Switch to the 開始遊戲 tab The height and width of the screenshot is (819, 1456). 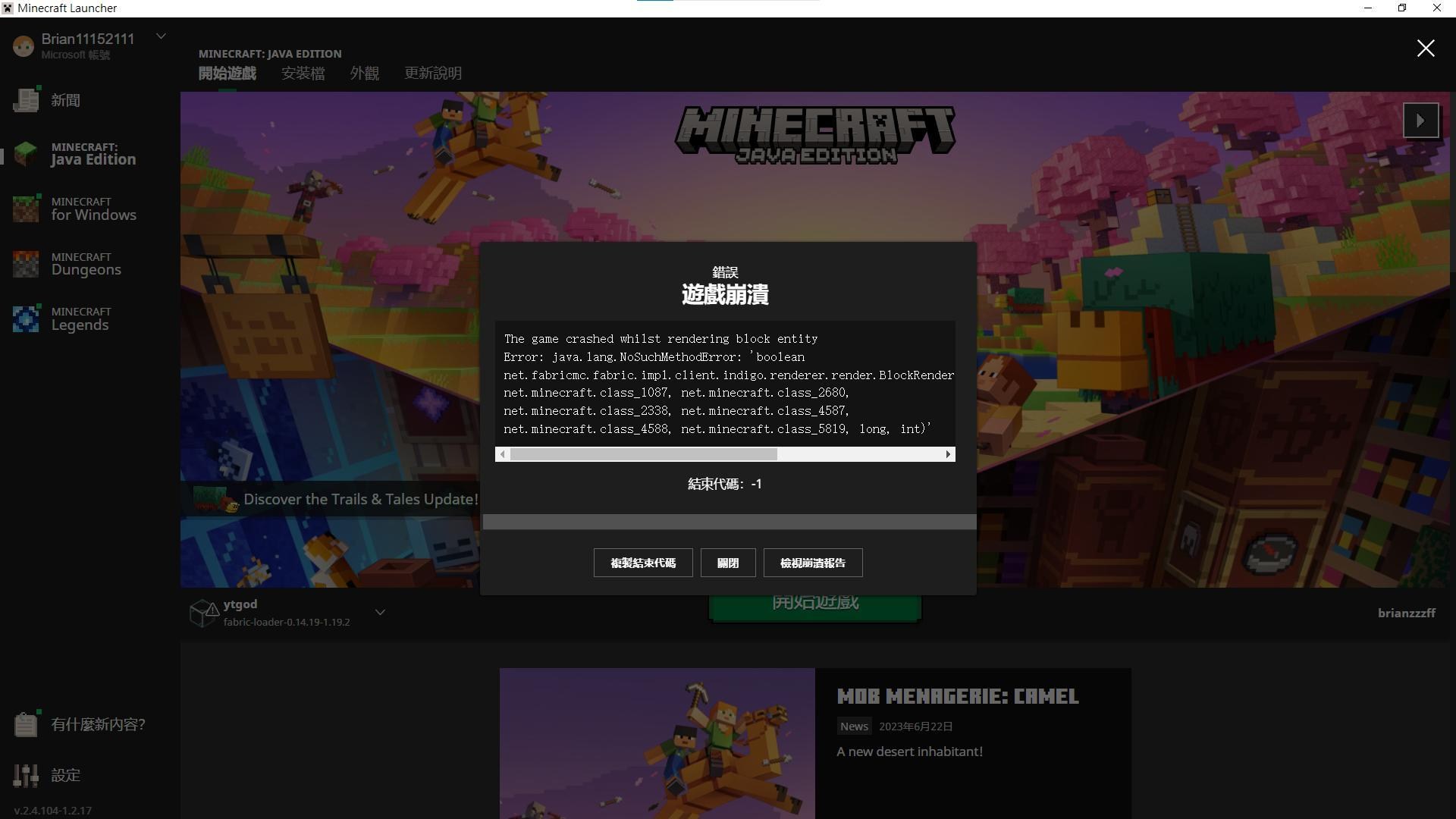(x=227, y=74)
